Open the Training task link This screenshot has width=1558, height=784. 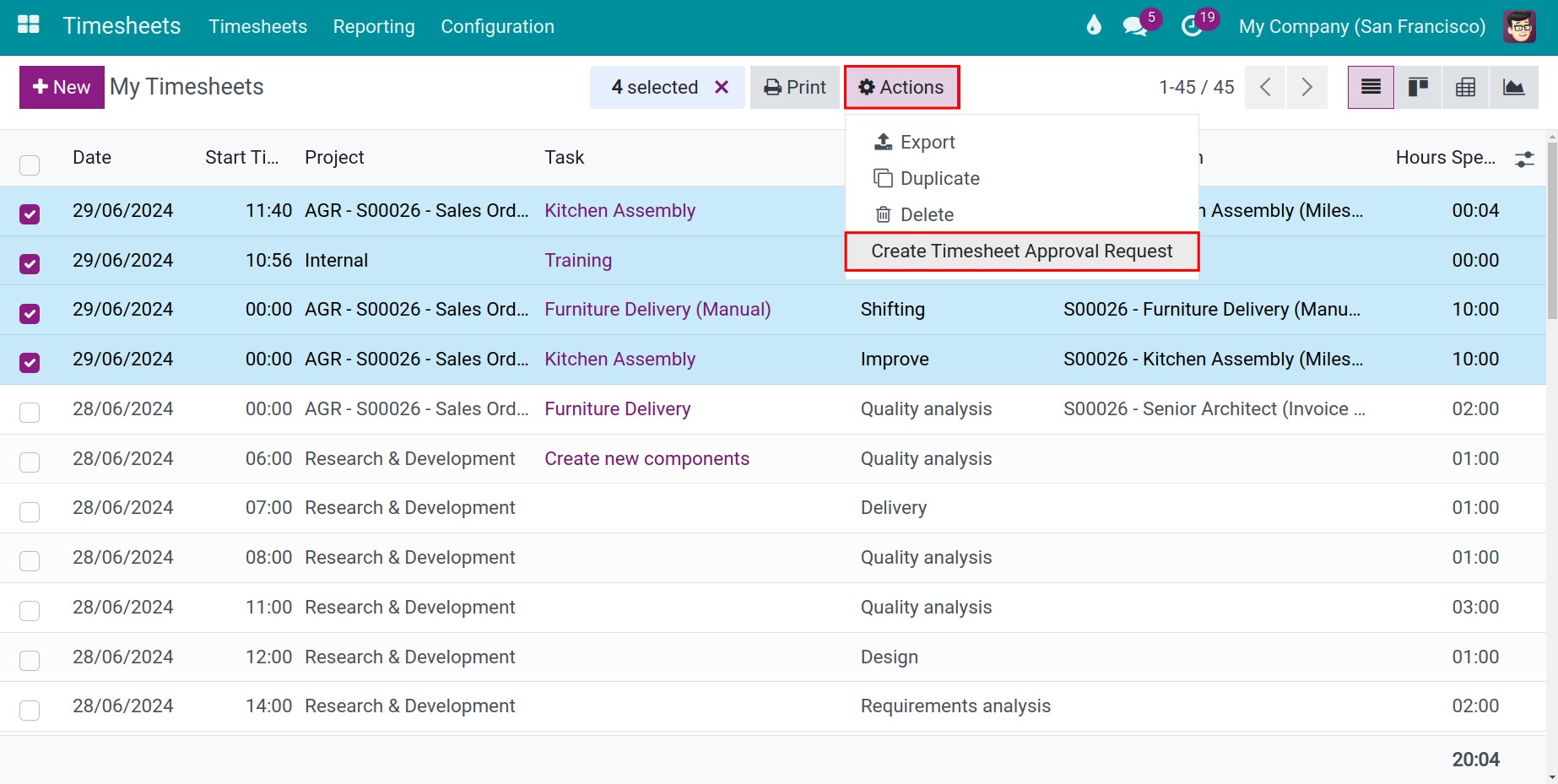tap(578, 261)
